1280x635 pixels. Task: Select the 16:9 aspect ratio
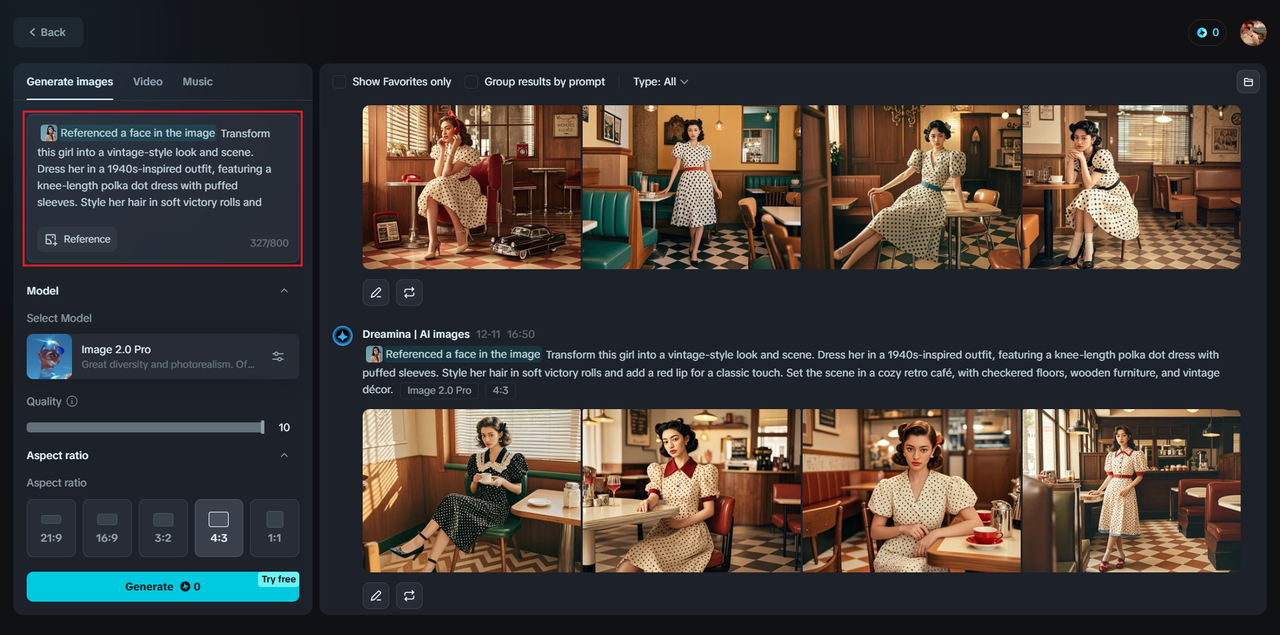click(x=107, y=528)
